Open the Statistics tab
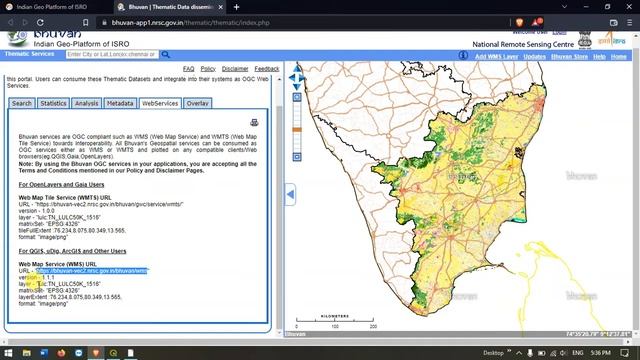 point(53,103)
